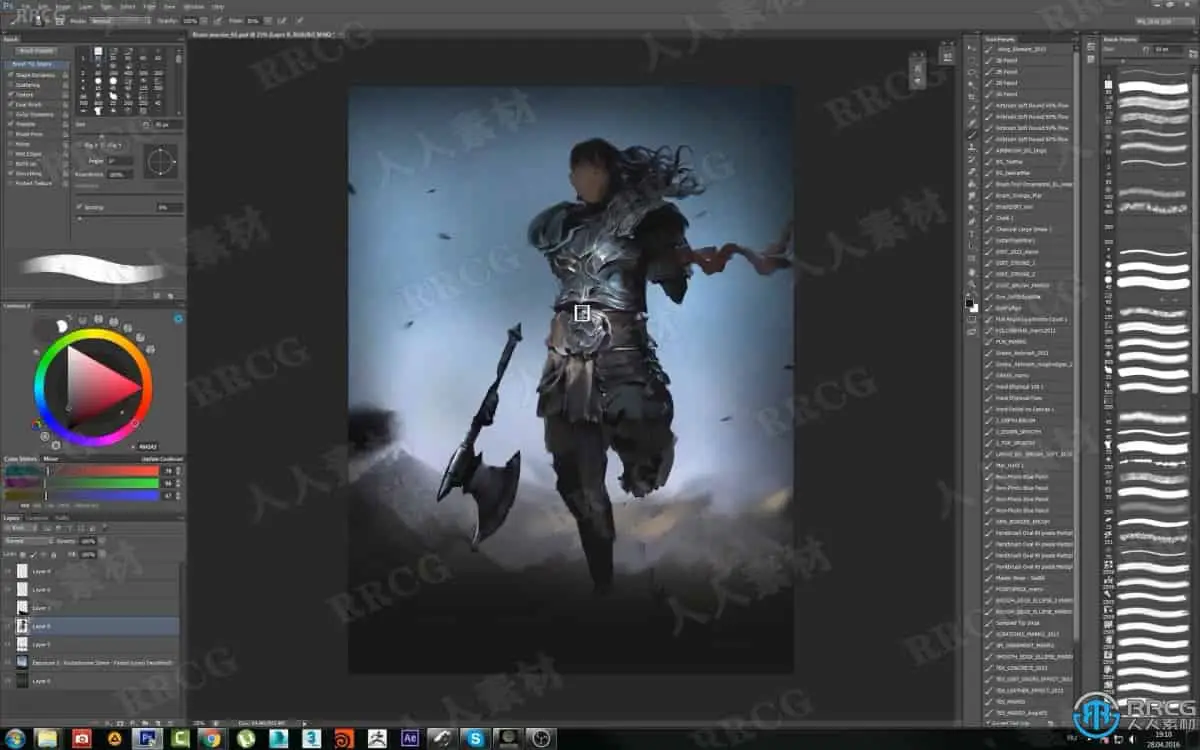Click the foreground color swatch in toolbox
1200x750 pixels.
tap(969, 302)
